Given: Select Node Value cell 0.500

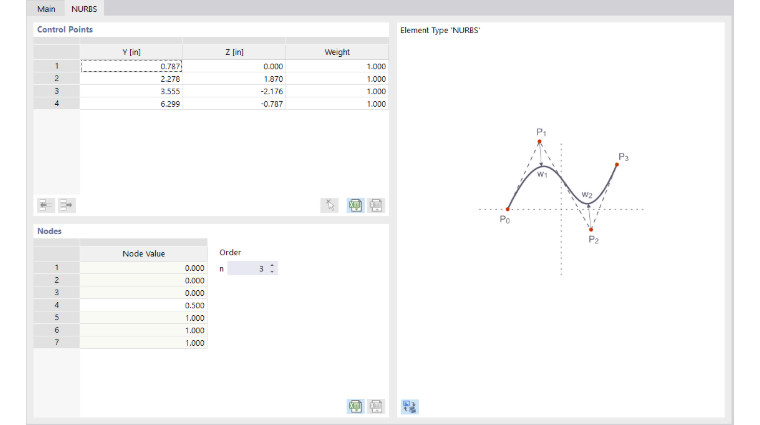Looking at the screenshot, I should [143, 305].
